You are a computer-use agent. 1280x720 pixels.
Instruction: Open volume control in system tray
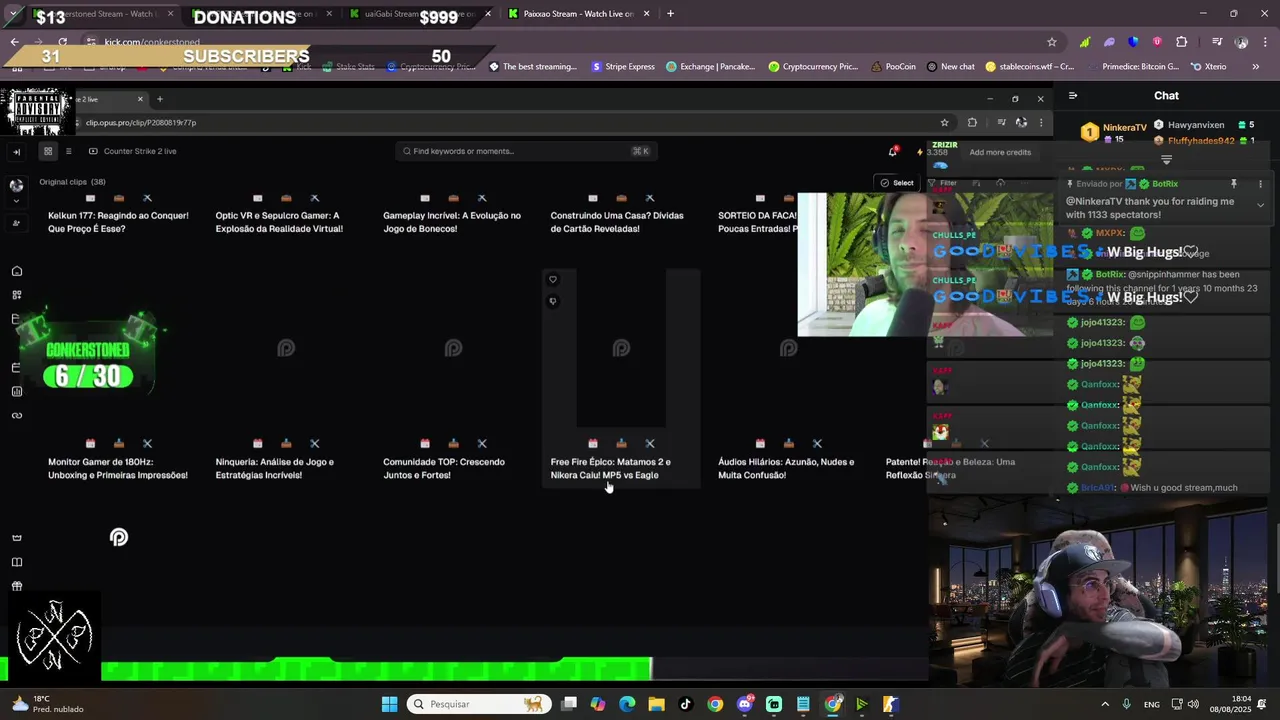tap(1193, 704)
